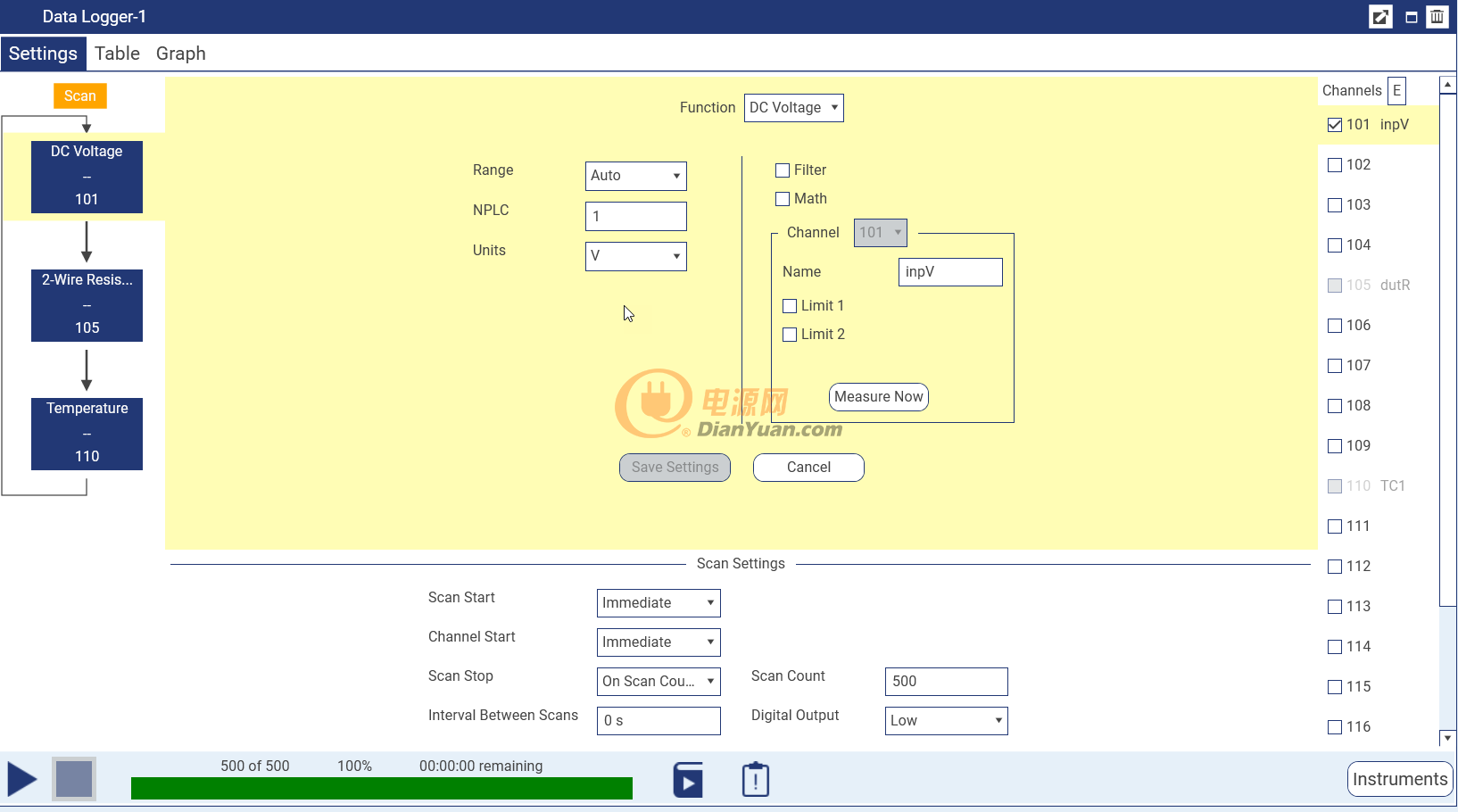1458x812 pixels.
Task: Enable the Filter checkbox
Action: click(x=783, y=170)
